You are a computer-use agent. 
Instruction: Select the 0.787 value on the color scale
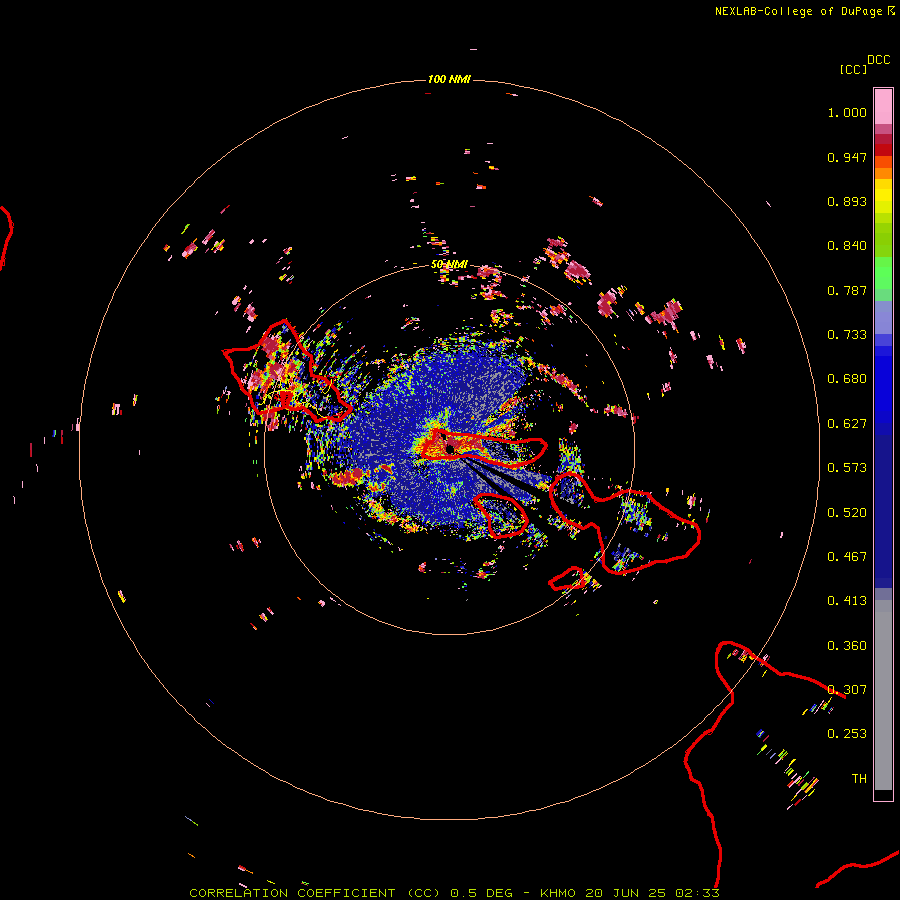pos(847,290)
